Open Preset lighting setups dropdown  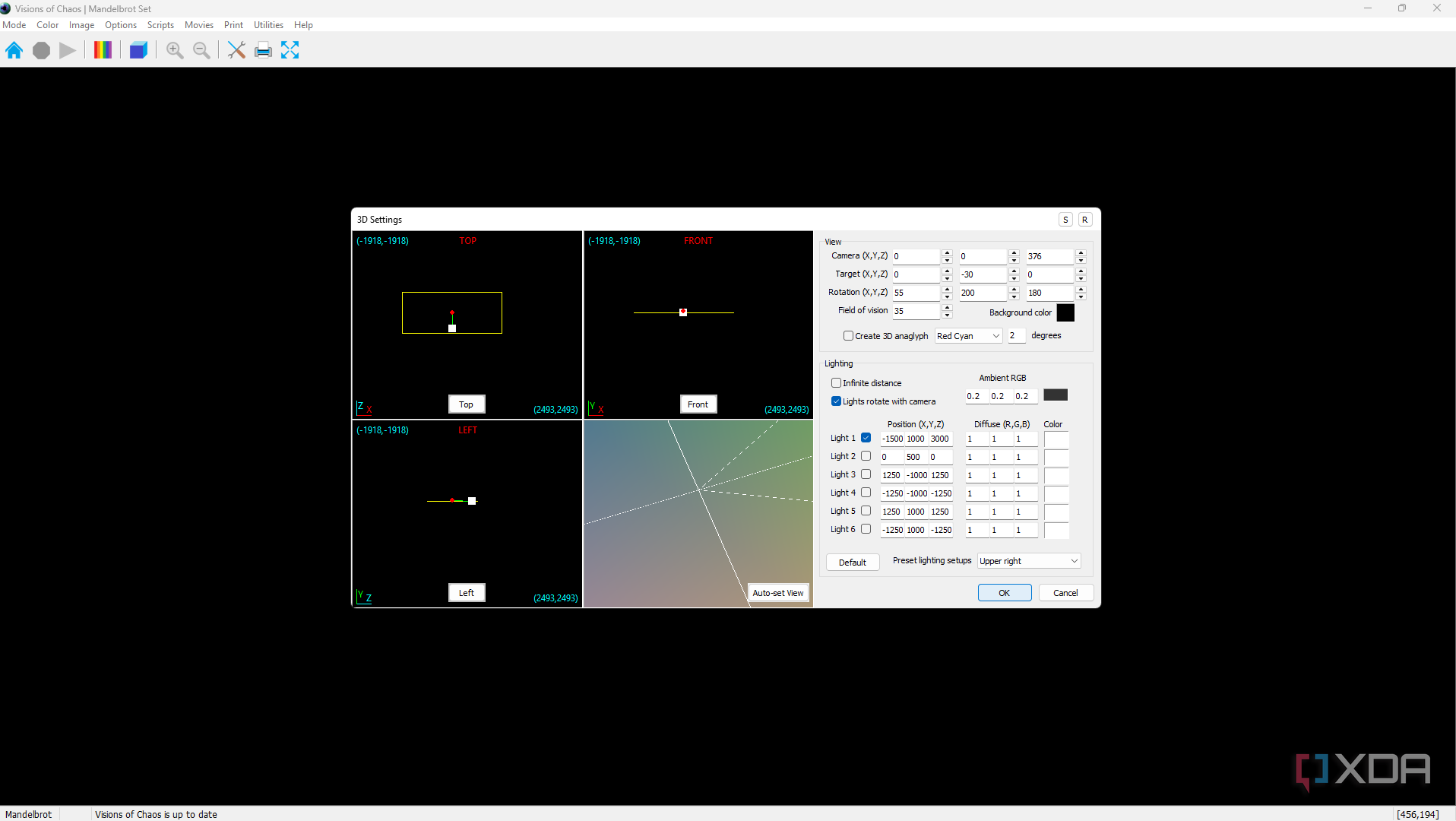click(1029, 561)
